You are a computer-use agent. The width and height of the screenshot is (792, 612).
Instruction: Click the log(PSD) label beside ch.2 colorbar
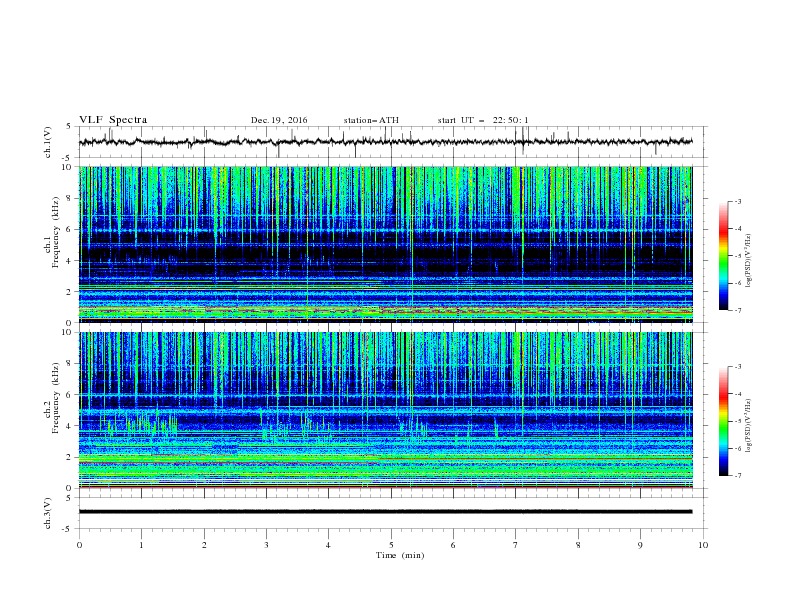(x=748, y=426)
